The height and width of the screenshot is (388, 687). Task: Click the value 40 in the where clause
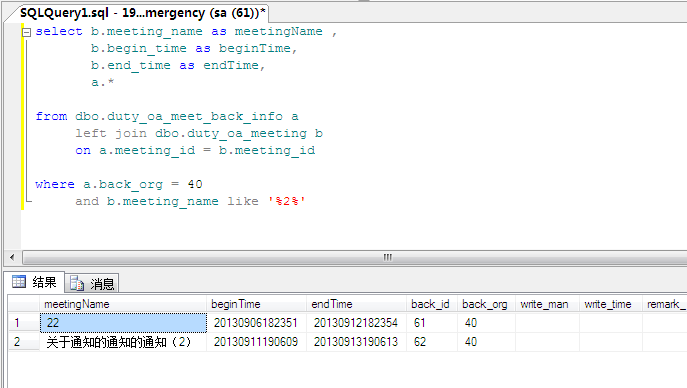click(195, 184)
